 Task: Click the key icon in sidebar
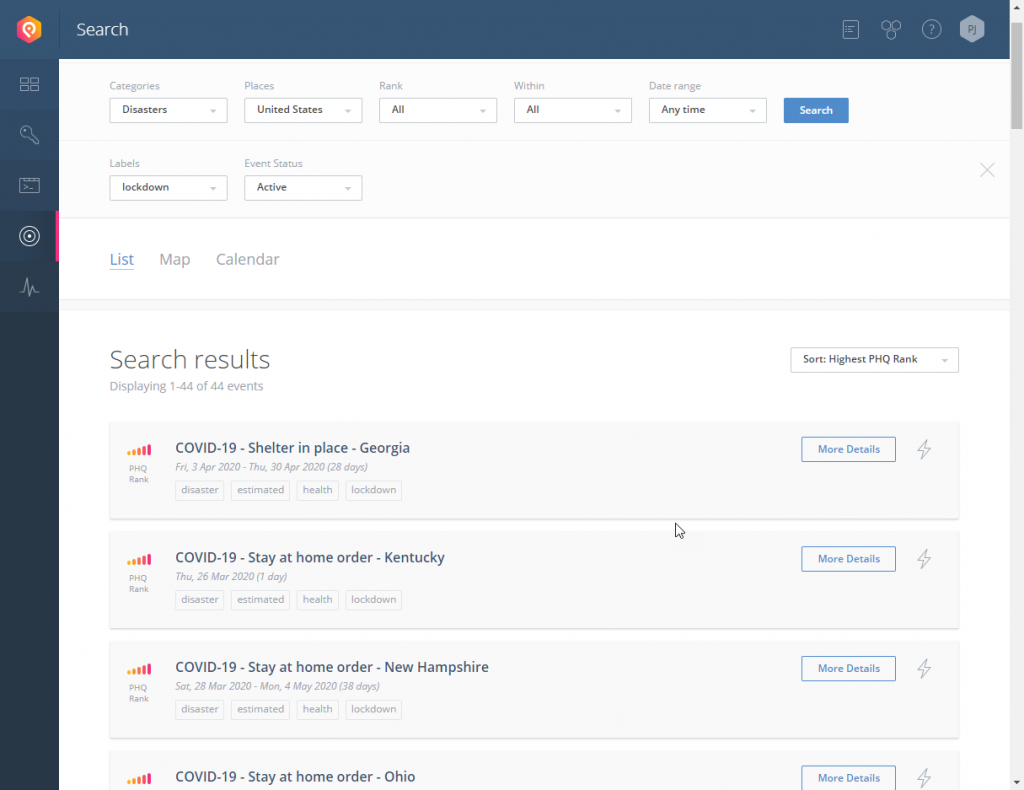coord(29,134)
